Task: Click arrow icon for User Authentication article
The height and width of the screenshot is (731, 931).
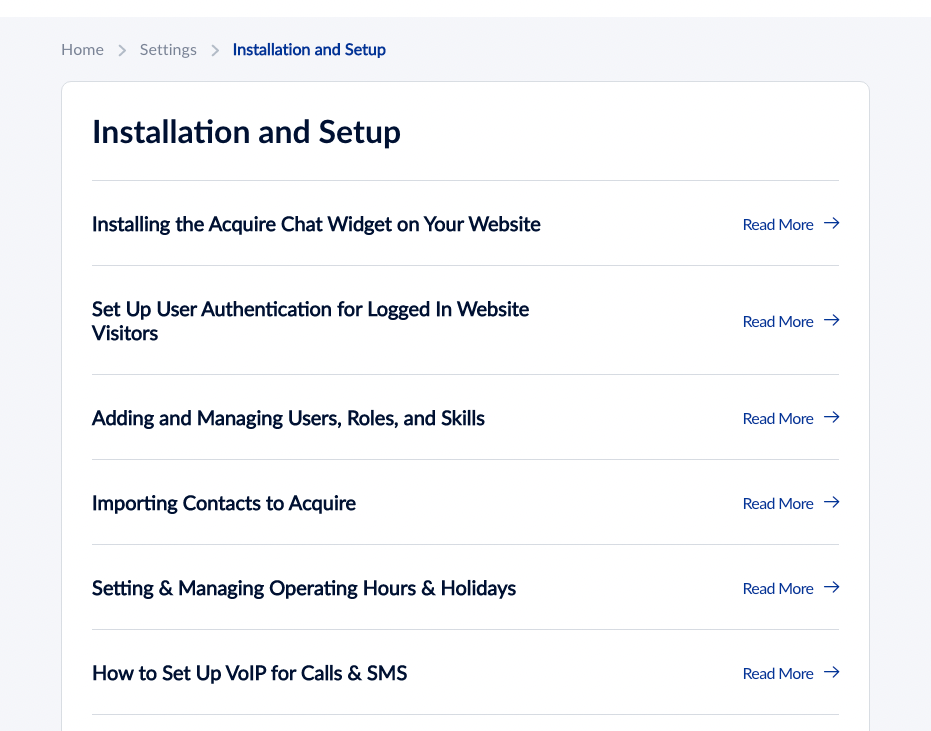Action: [831, 321]
